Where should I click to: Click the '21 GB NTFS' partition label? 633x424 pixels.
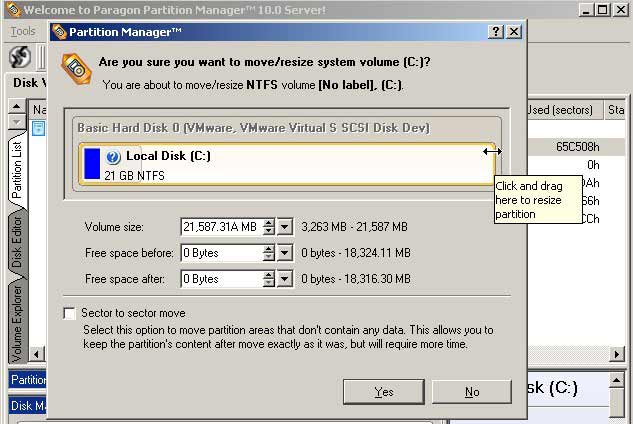click(134, 176)
